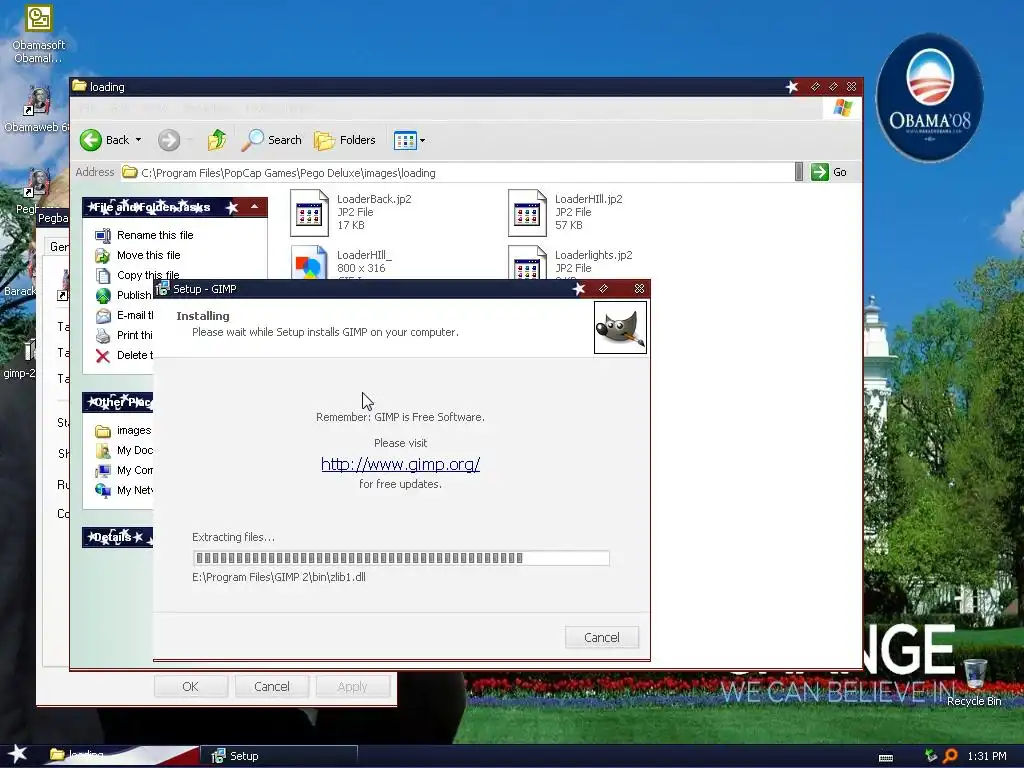This screenshot has width=1024, height=768.
Task: Open My Documents in Other Places
Action: pyautogui.click(x=124, y=451)
